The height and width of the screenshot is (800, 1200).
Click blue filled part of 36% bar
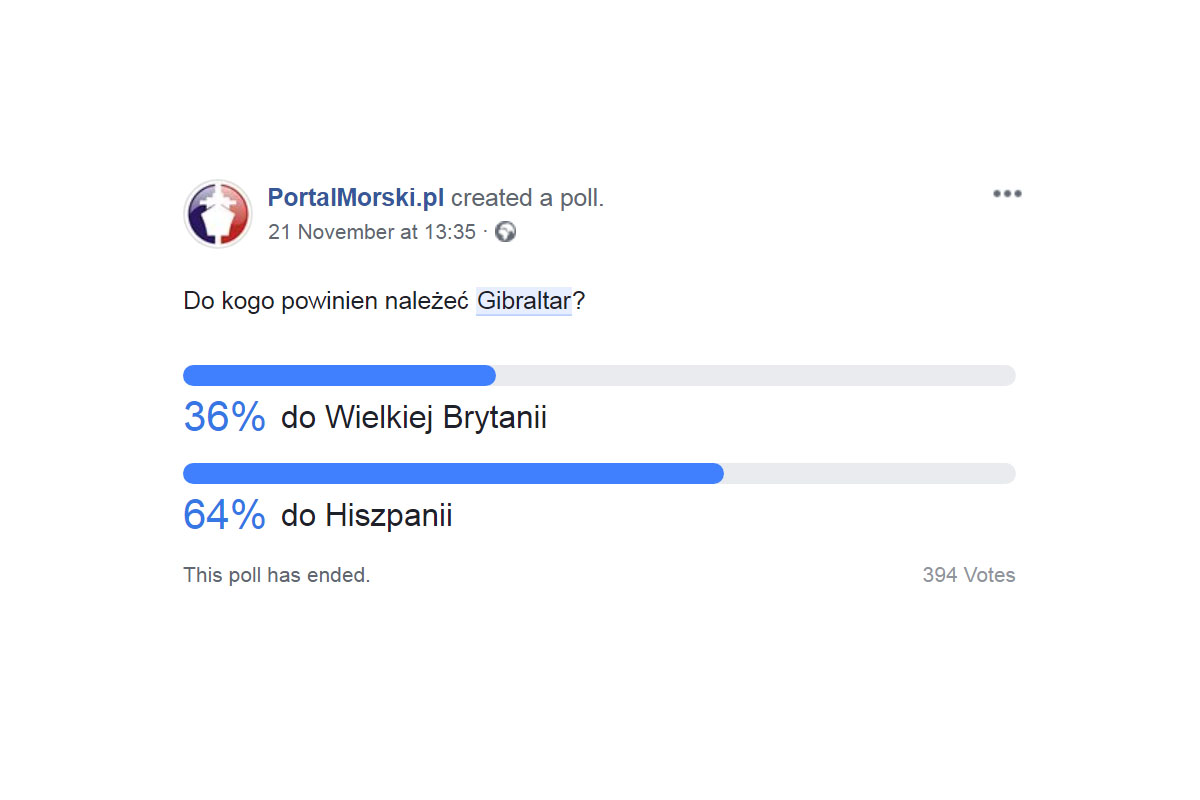point(340,376)
